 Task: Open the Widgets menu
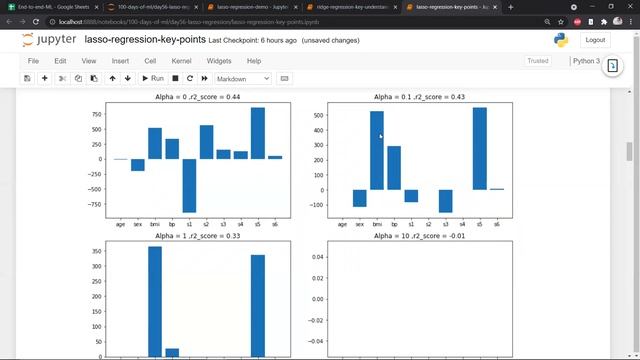(x=219, y=61)
